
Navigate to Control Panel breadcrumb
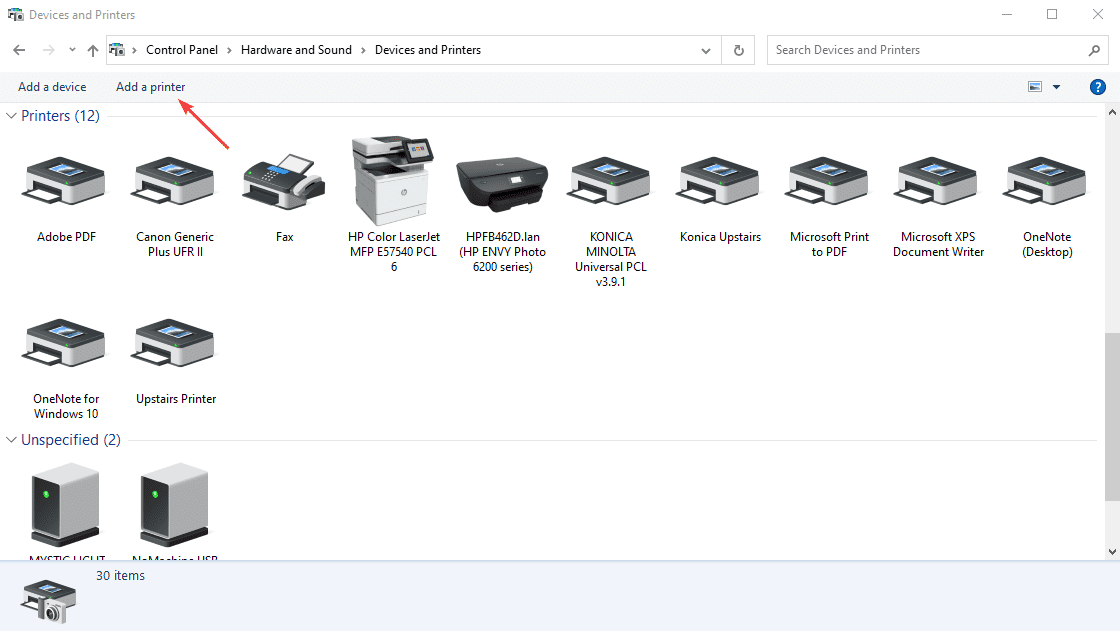(182, 50)
